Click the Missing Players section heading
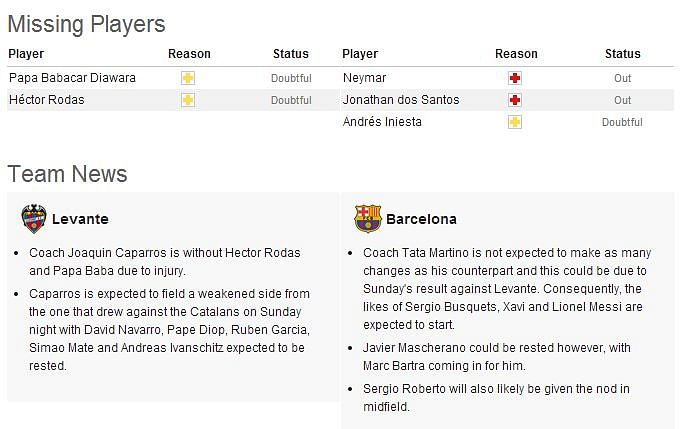The height and width of the screenshot is (429, 684). click(86, 24)
